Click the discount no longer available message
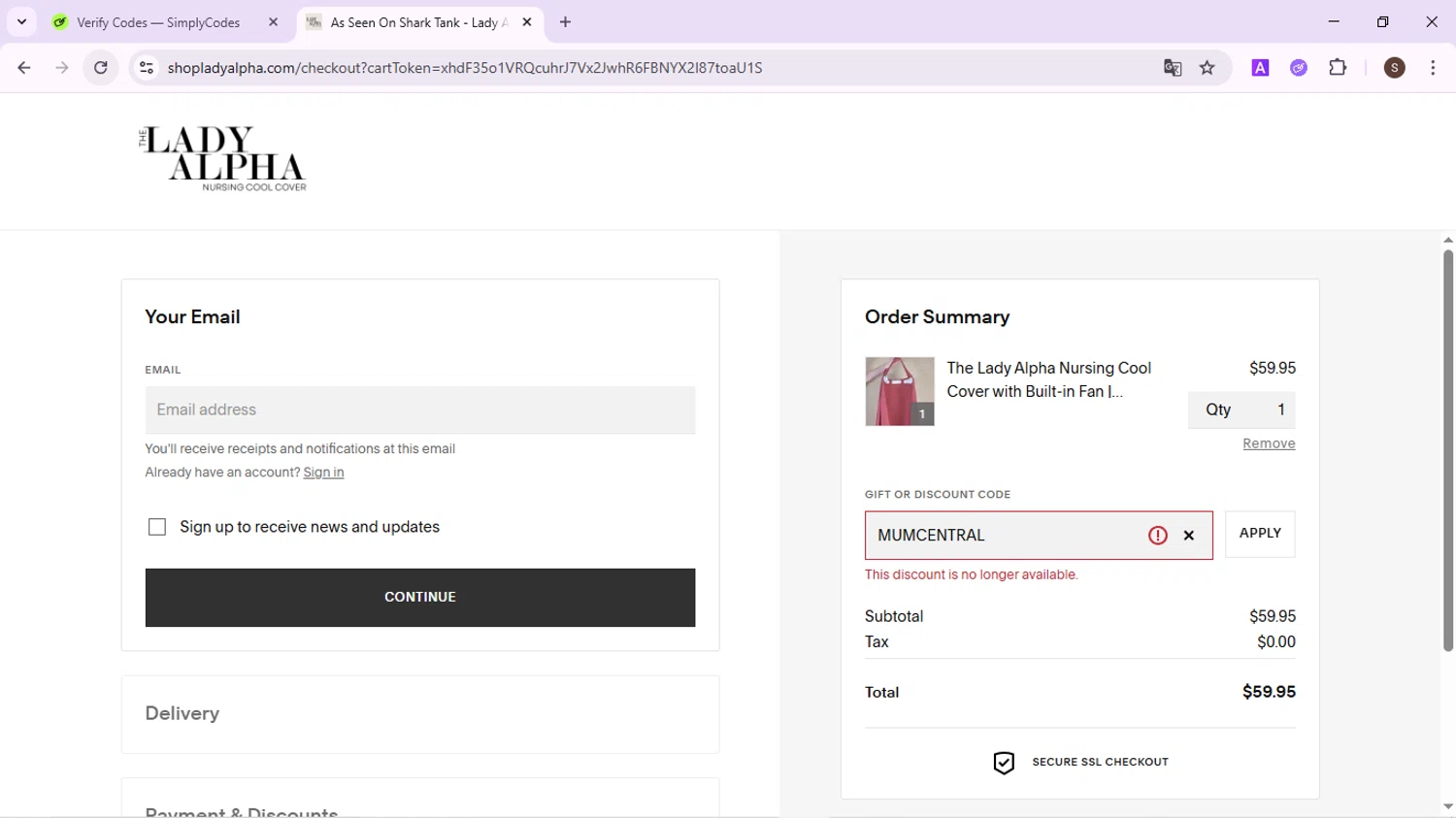 point(972,574)
